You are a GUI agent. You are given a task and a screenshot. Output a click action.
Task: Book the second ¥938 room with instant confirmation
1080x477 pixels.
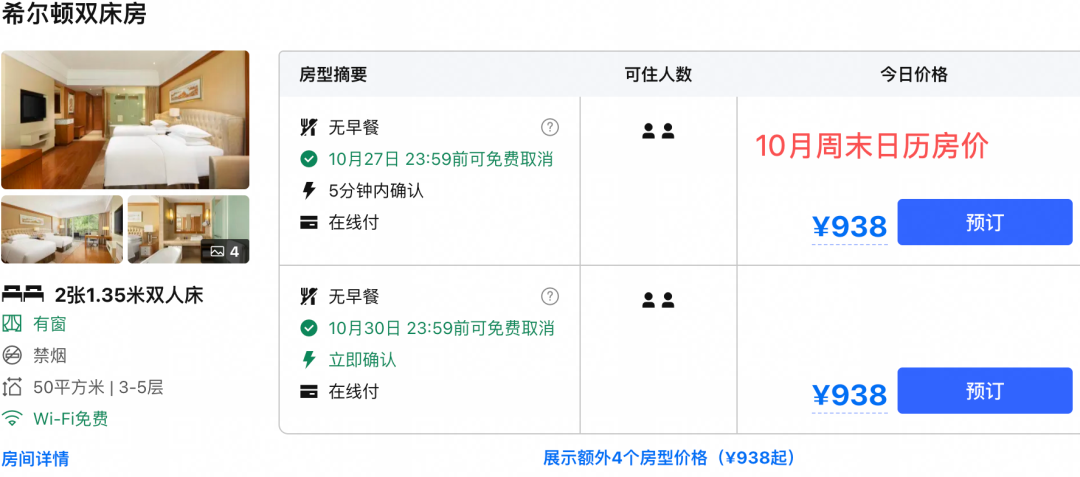pyautogui.click(x=984, y=391)
